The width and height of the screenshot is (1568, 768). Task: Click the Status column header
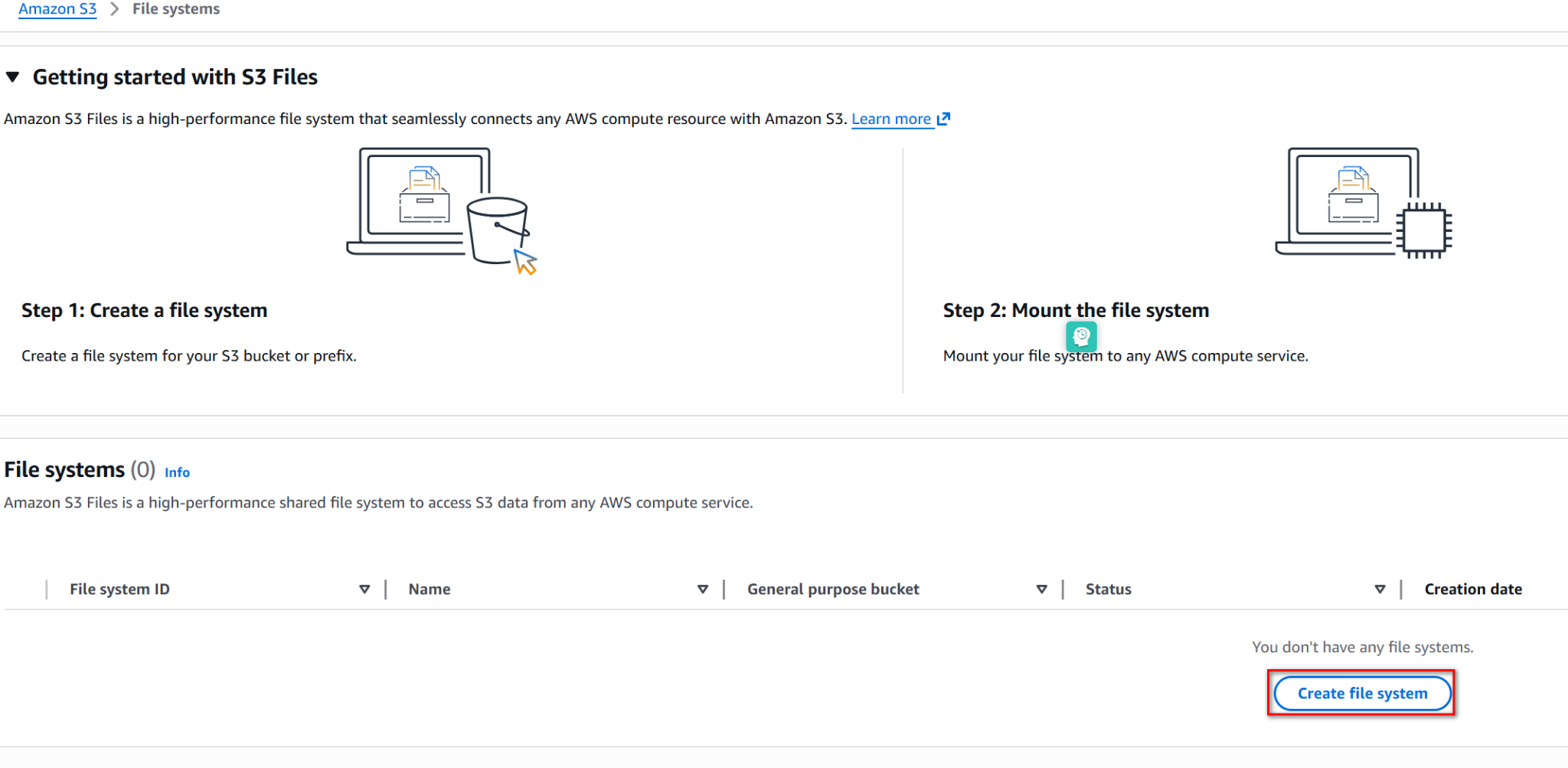[x=1108, y=589]
